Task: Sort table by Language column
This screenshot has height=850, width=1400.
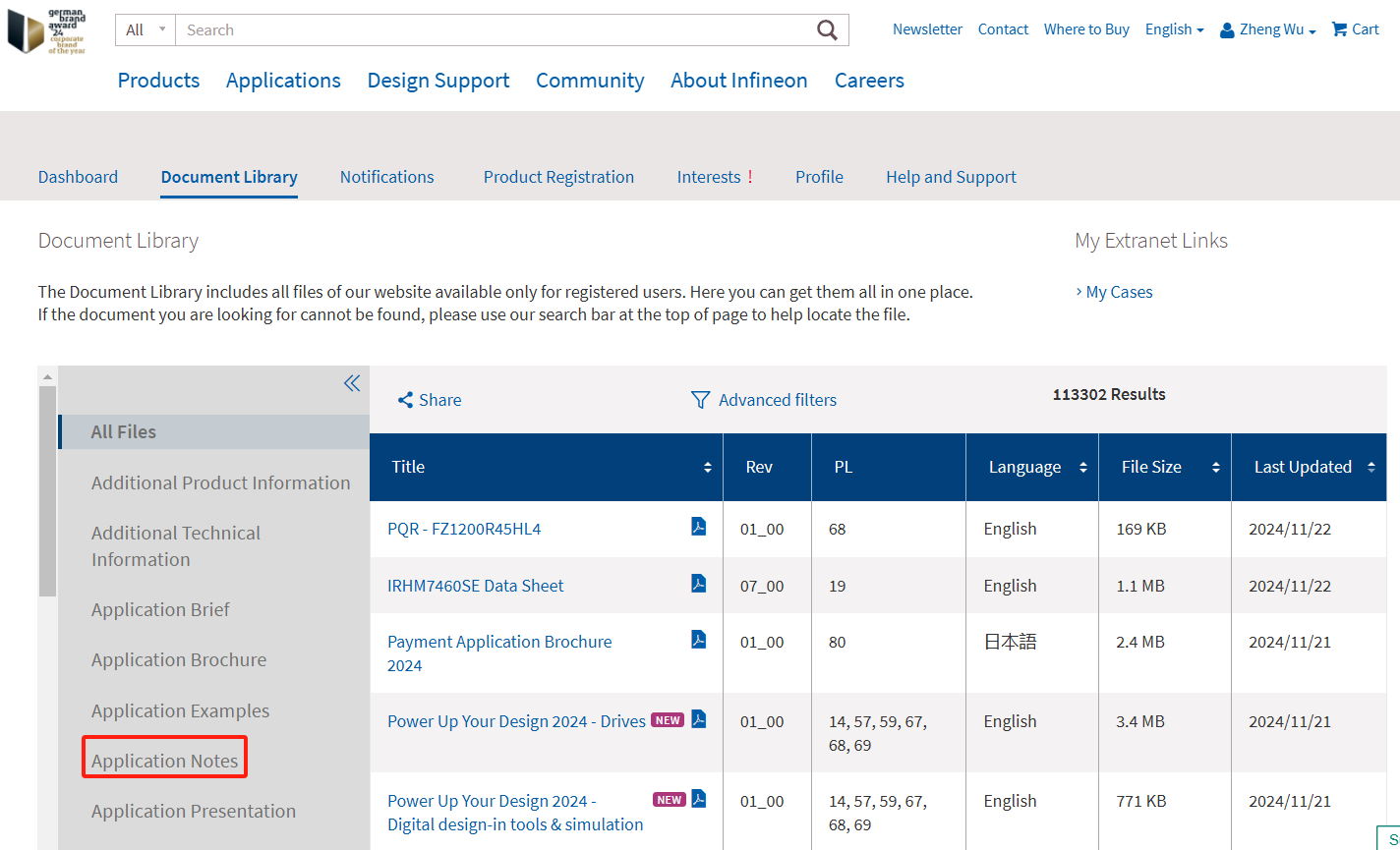Action: coord(1082,468)
